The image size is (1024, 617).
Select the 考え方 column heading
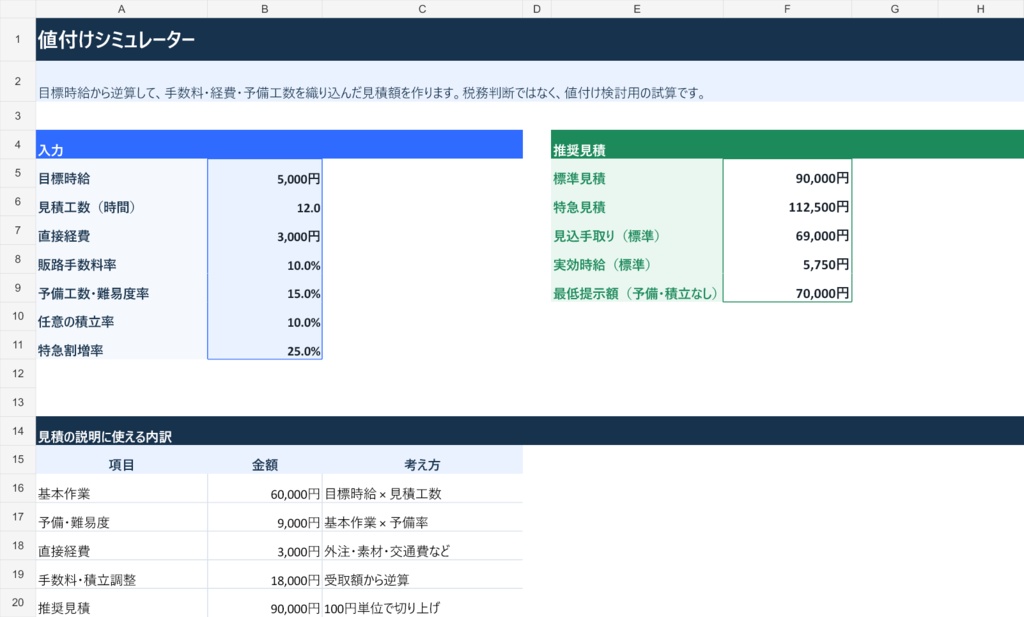(x=422, y=460)
